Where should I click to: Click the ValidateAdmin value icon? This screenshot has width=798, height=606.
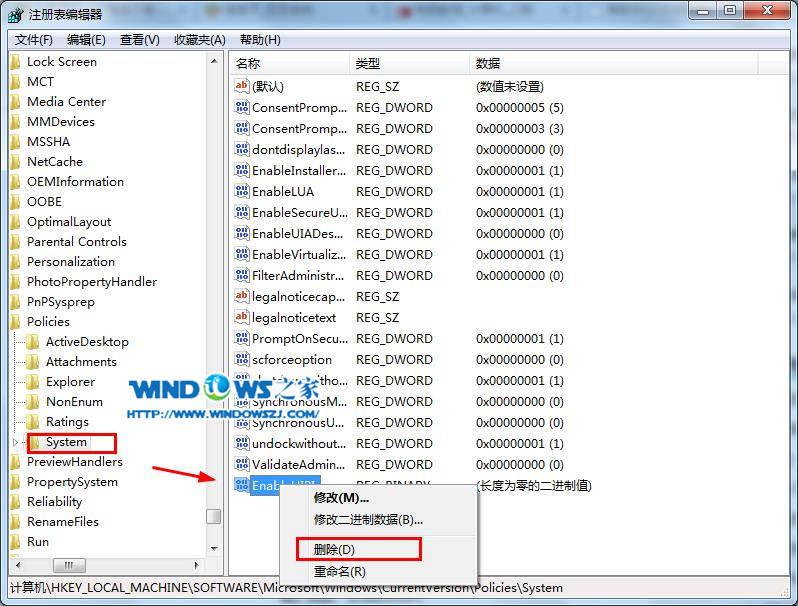coord(241,464)
